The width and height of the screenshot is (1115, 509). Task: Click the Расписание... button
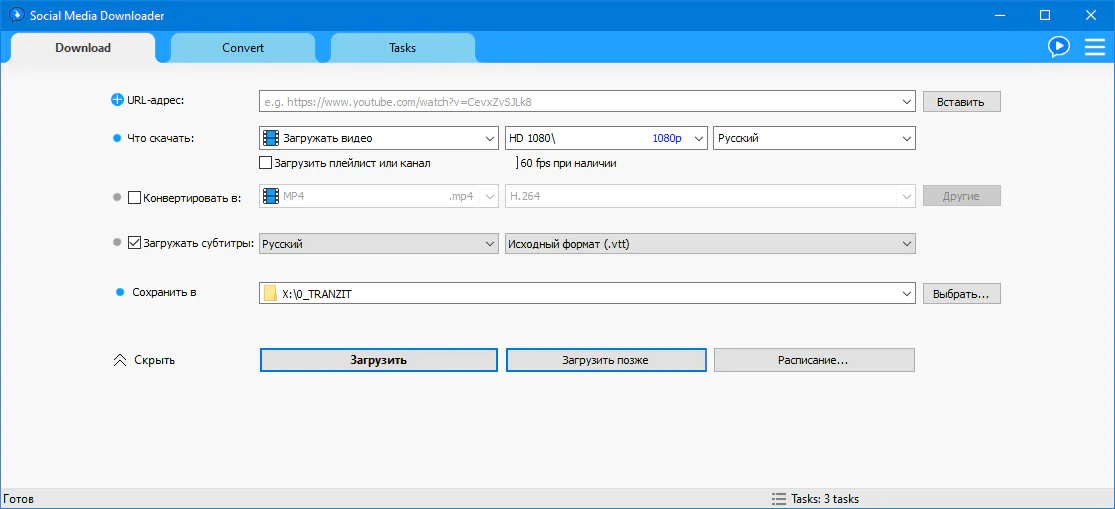(x=813, y=360)
